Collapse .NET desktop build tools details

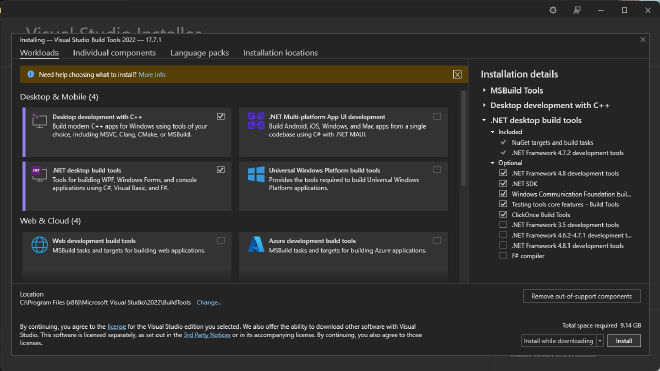click(x=484, y=120)
